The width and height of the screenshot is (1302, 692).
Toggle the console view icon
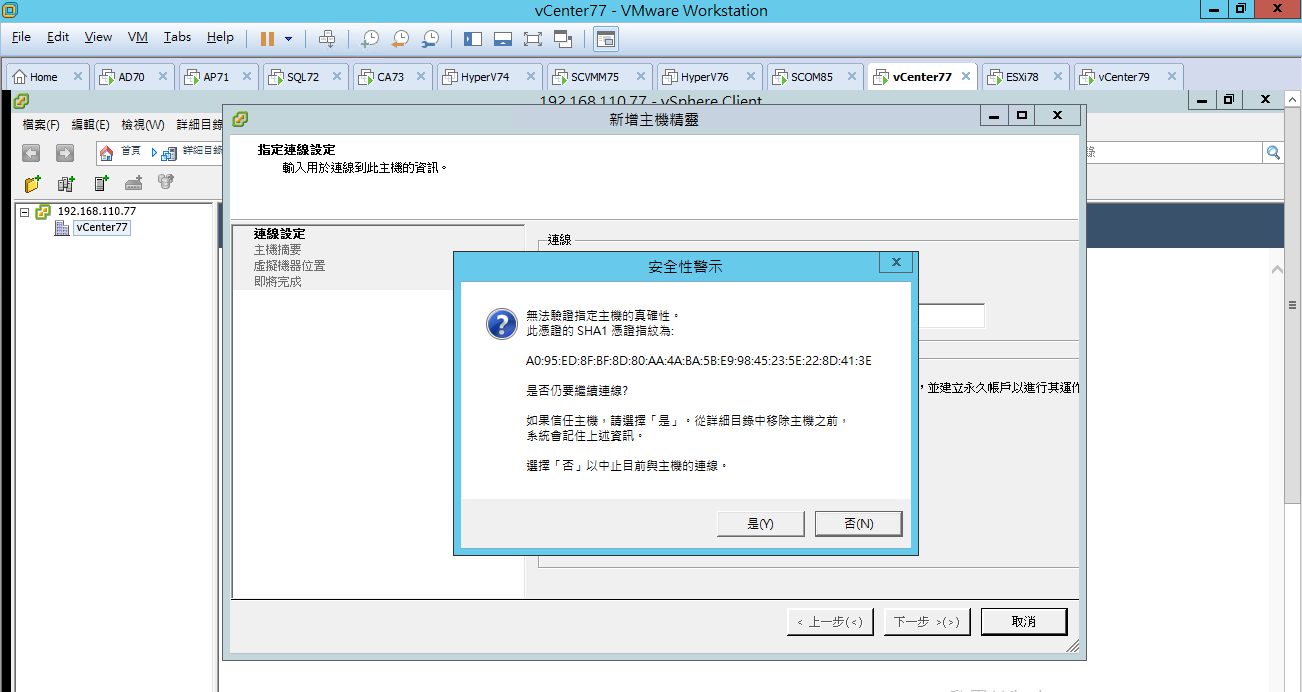click(x=605, y=38)
